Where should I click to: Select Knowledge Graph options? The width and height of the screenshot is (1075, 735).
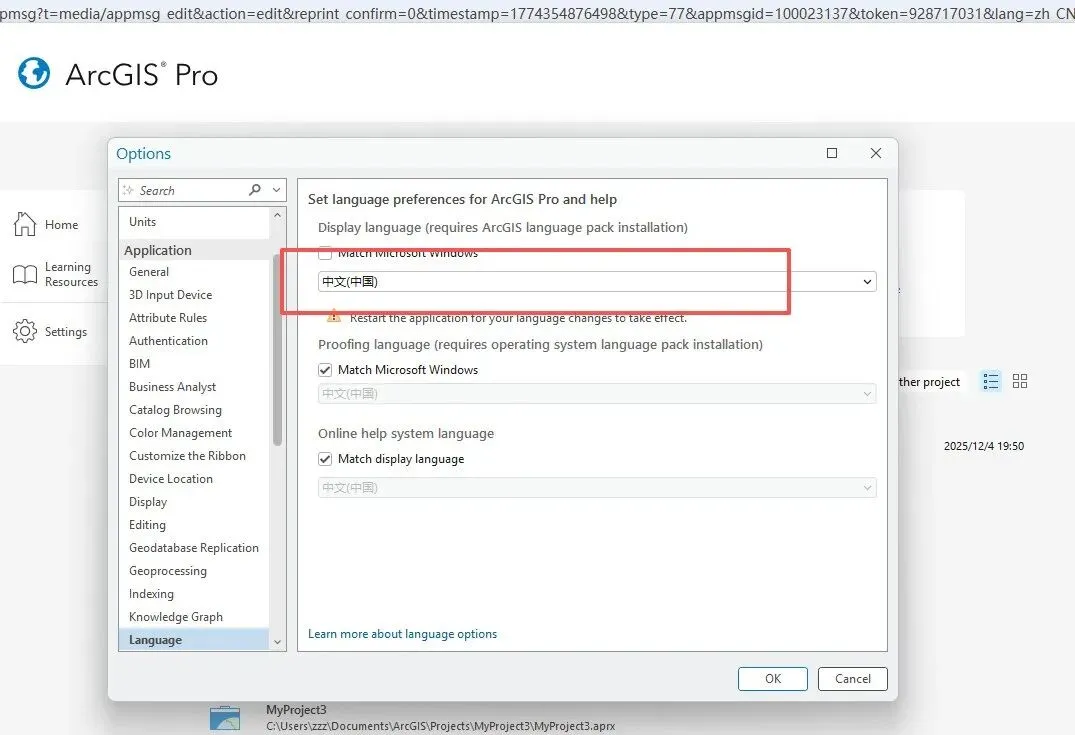(176, 617)
